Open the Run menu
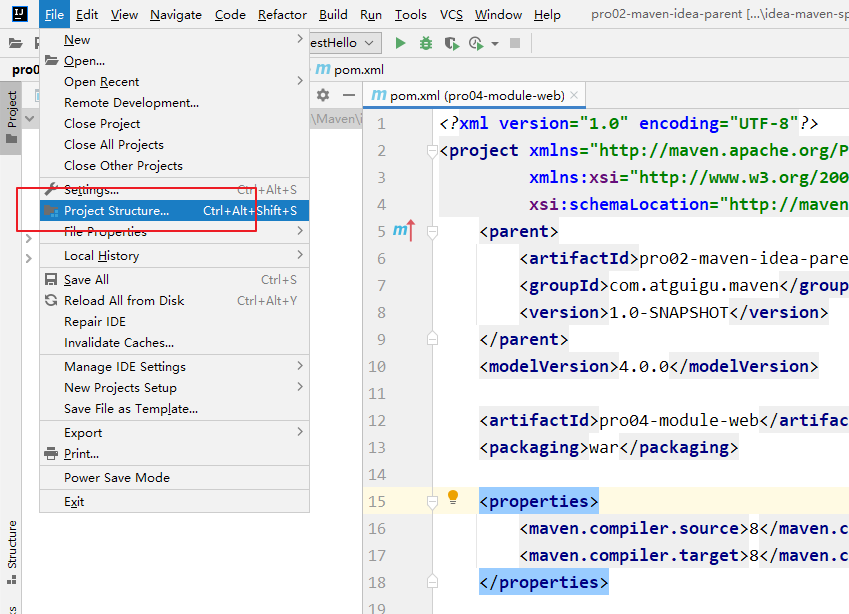The image size is (849, 614). pyautogui.click(x=371, y=15)
